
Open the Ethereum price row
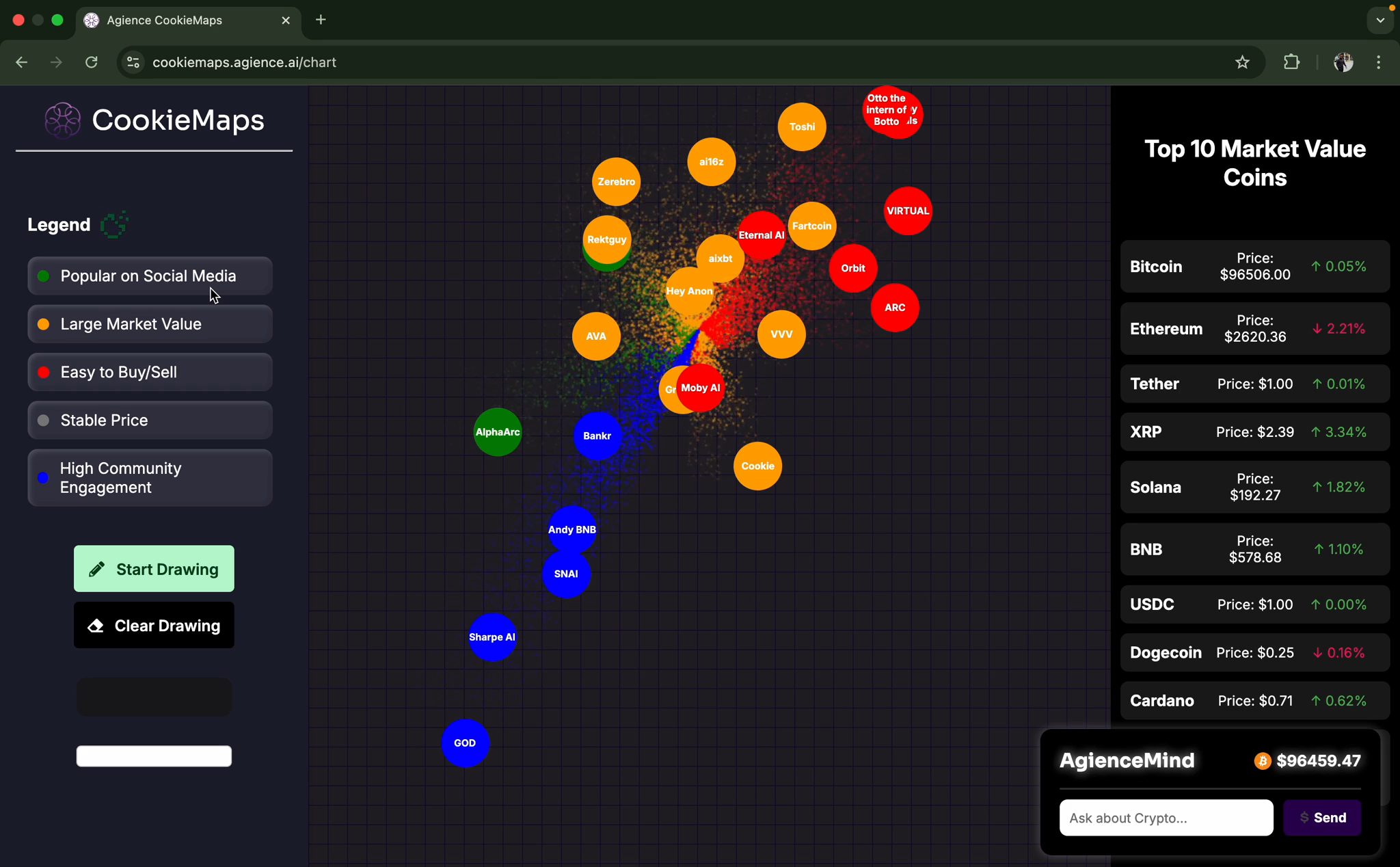click(x=1255, y=329)
